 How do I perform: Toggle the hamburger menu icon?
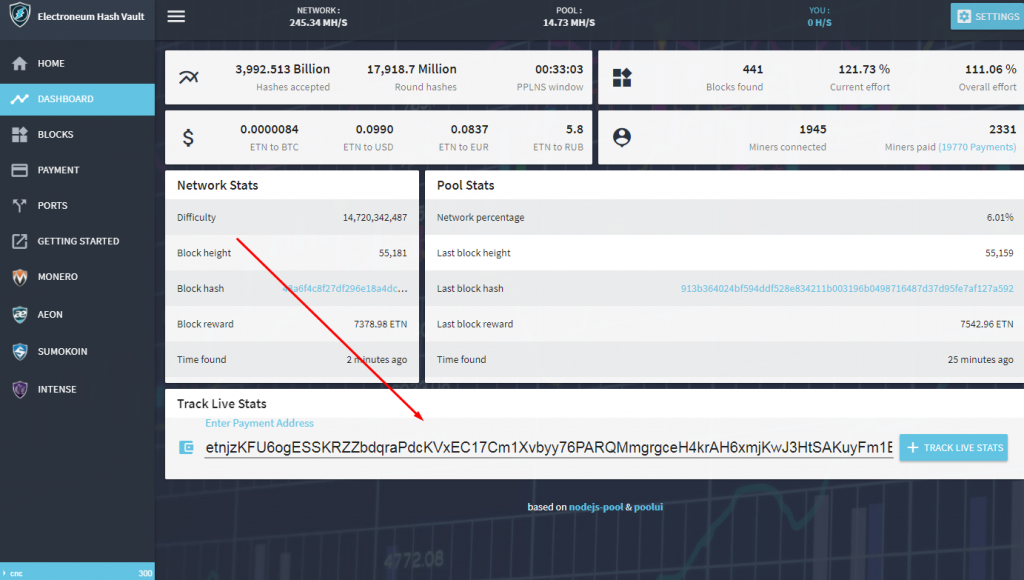click(x=176, y=16)
